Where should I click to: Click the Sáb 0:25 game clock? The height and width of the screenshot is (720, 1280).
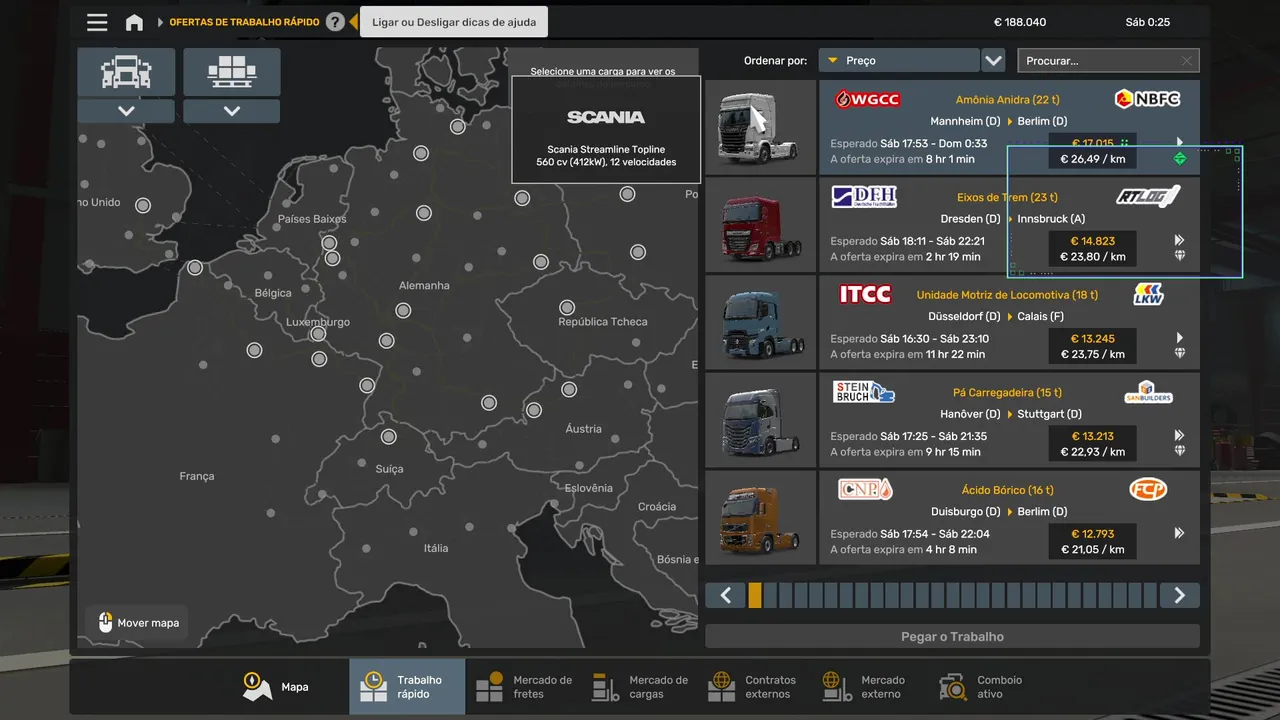click(1147, 22)
